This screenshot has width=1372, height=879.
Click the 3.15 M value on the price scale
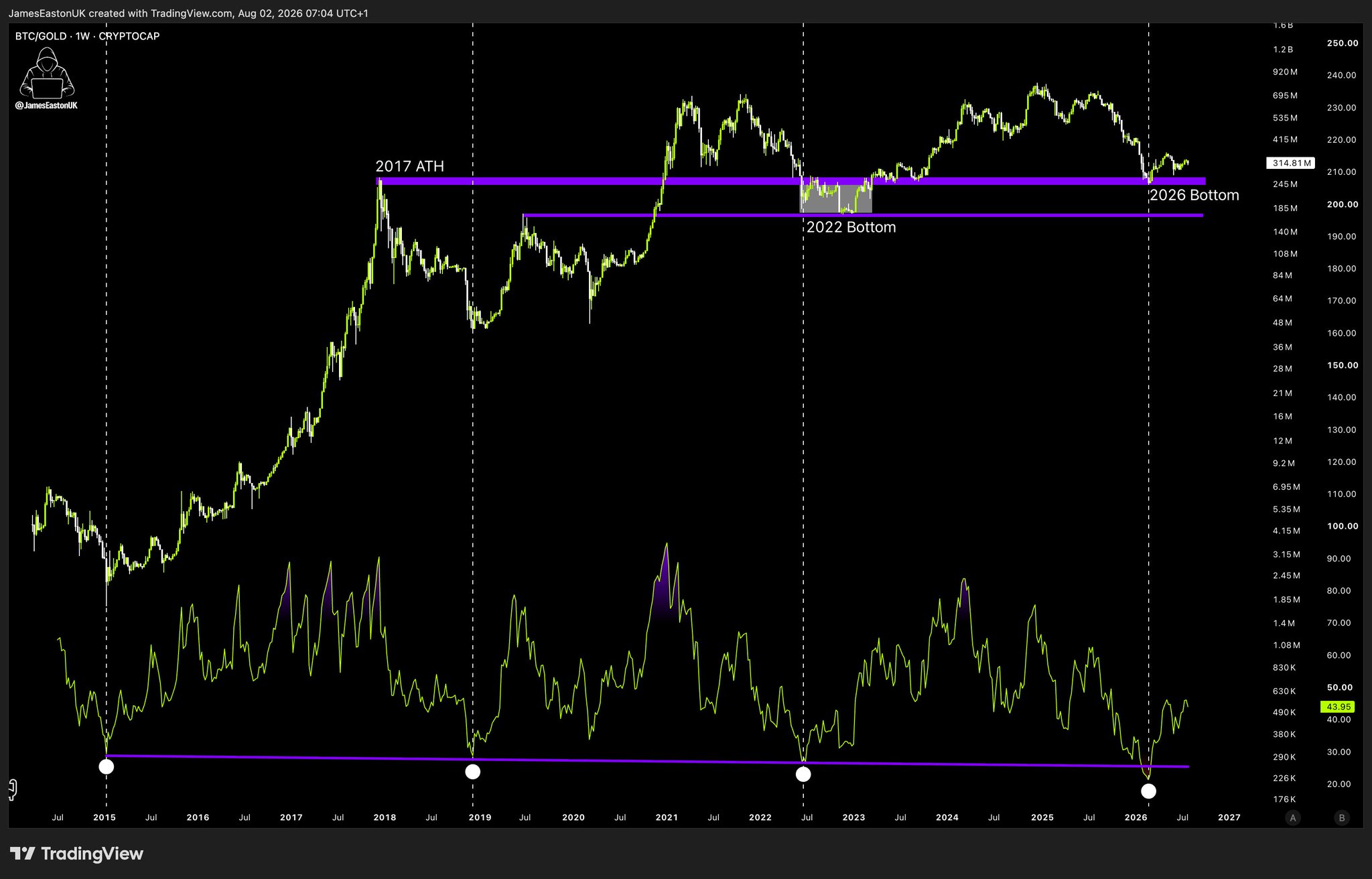pyautogui.click(x=1287, y=555)
